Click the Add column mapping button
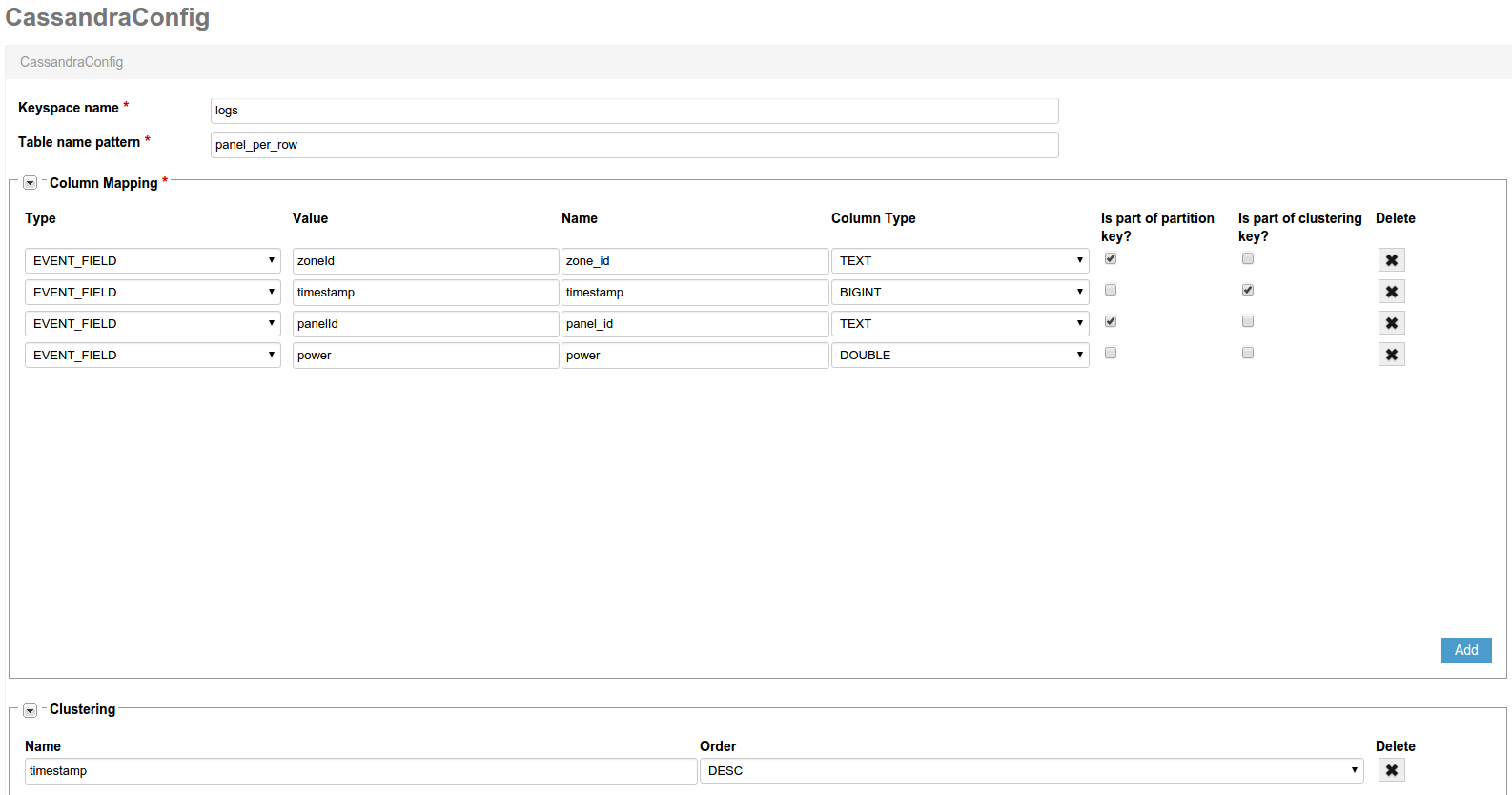The width and height of the screenshot is (1512, 795). tap(1466, 650)
